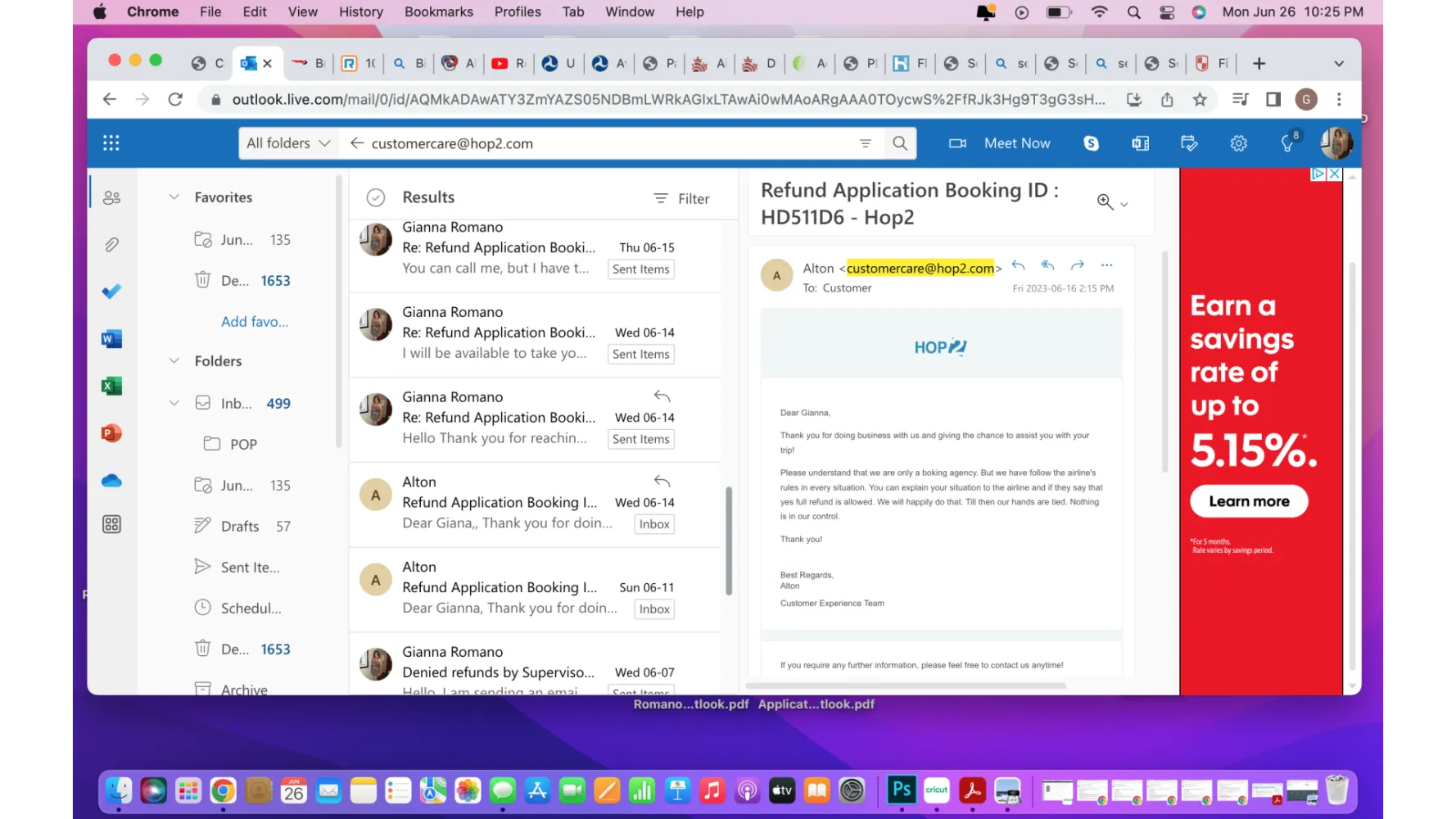Open more actions ellipsis on message
This screenshot has height=819, width=1456.
pyautogui.click(x=1106, y=265)
